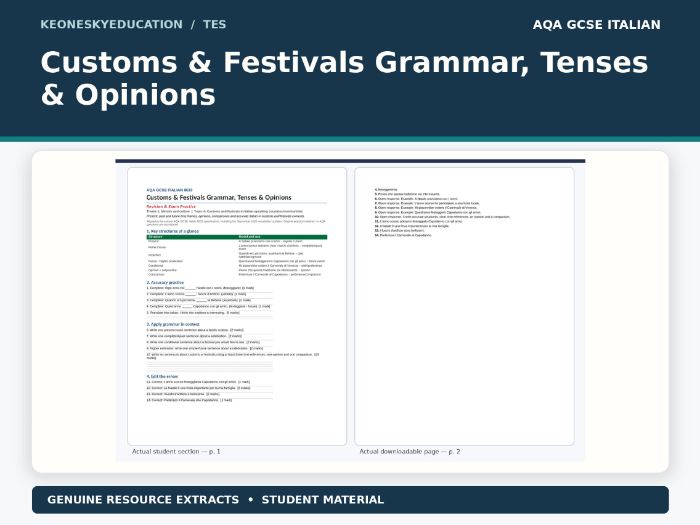The image size is (700, 525).
Task: Click the GENUINE RESOURCE EXTRACTS footer text
Action: 143,500
